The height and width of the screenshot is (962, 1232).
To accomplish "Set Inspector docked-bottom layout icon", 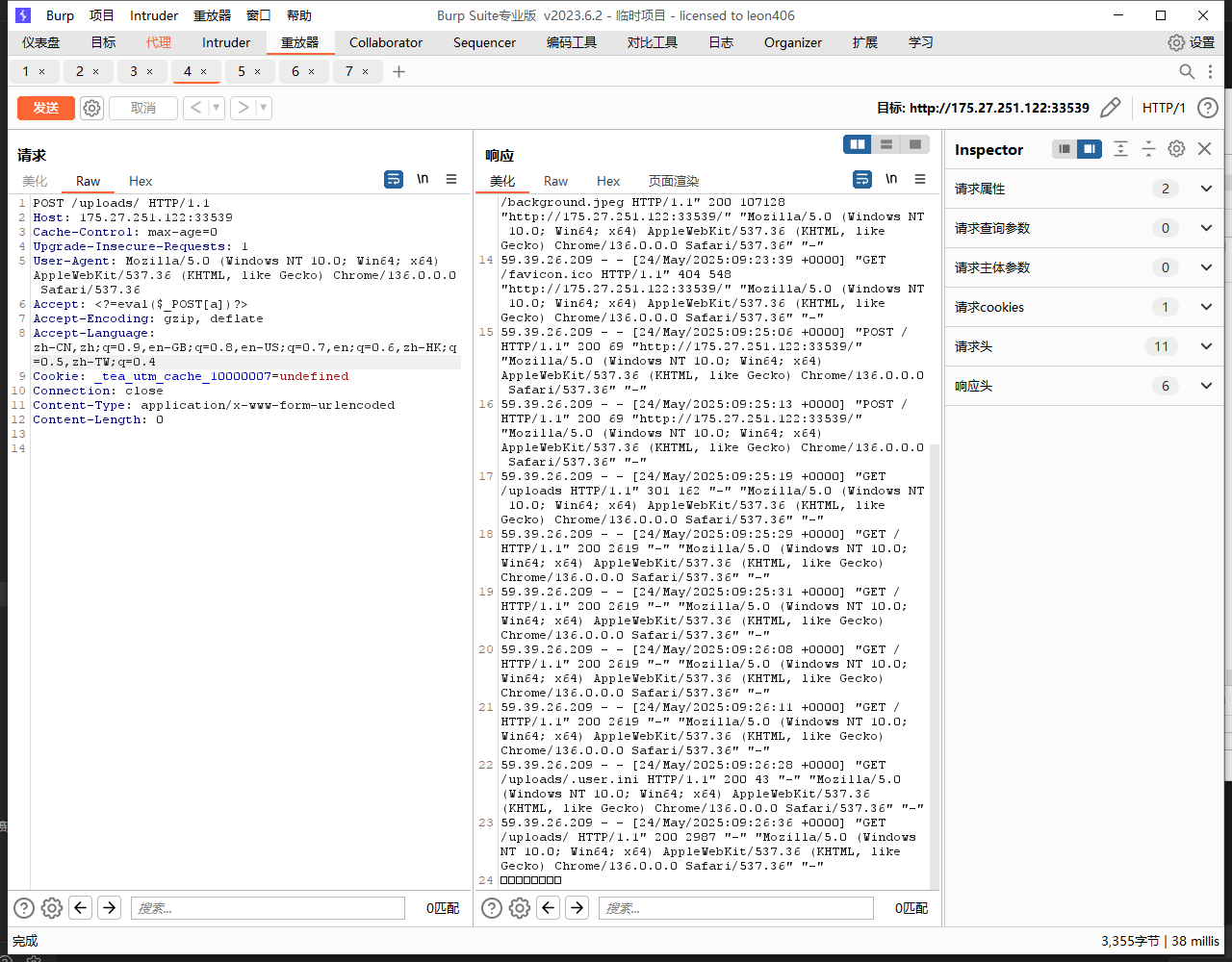I will click(1064, 149).
